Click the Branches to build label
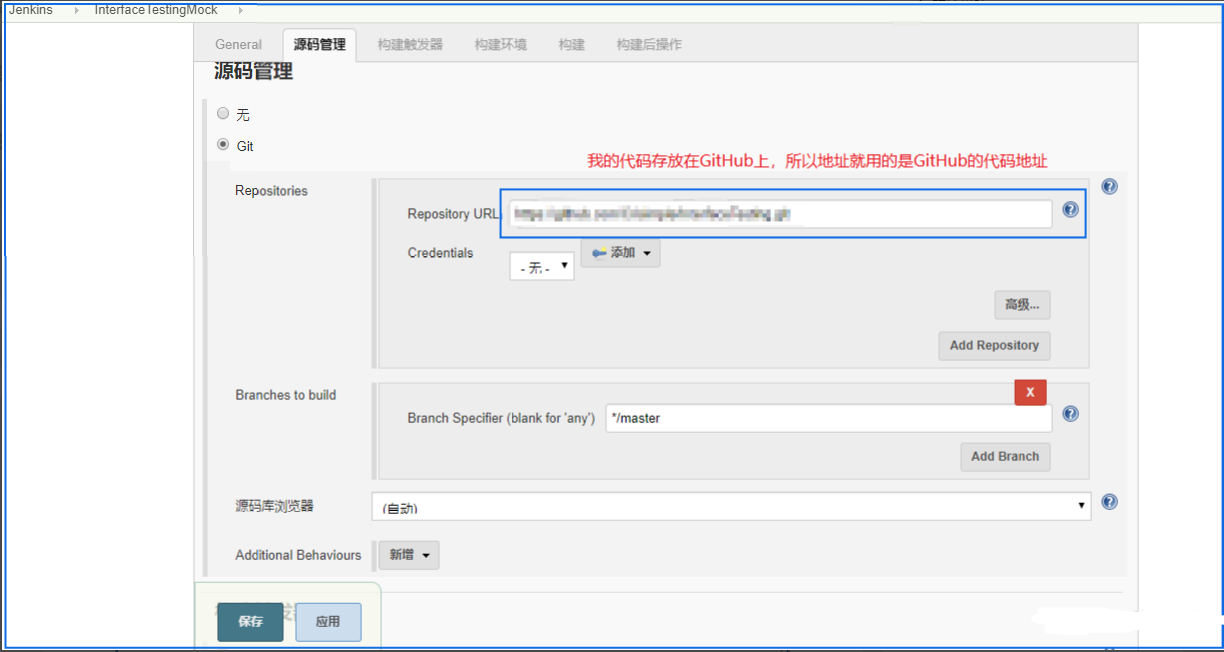The height and width of the screenshot is (652, 1224). point(285,395)
